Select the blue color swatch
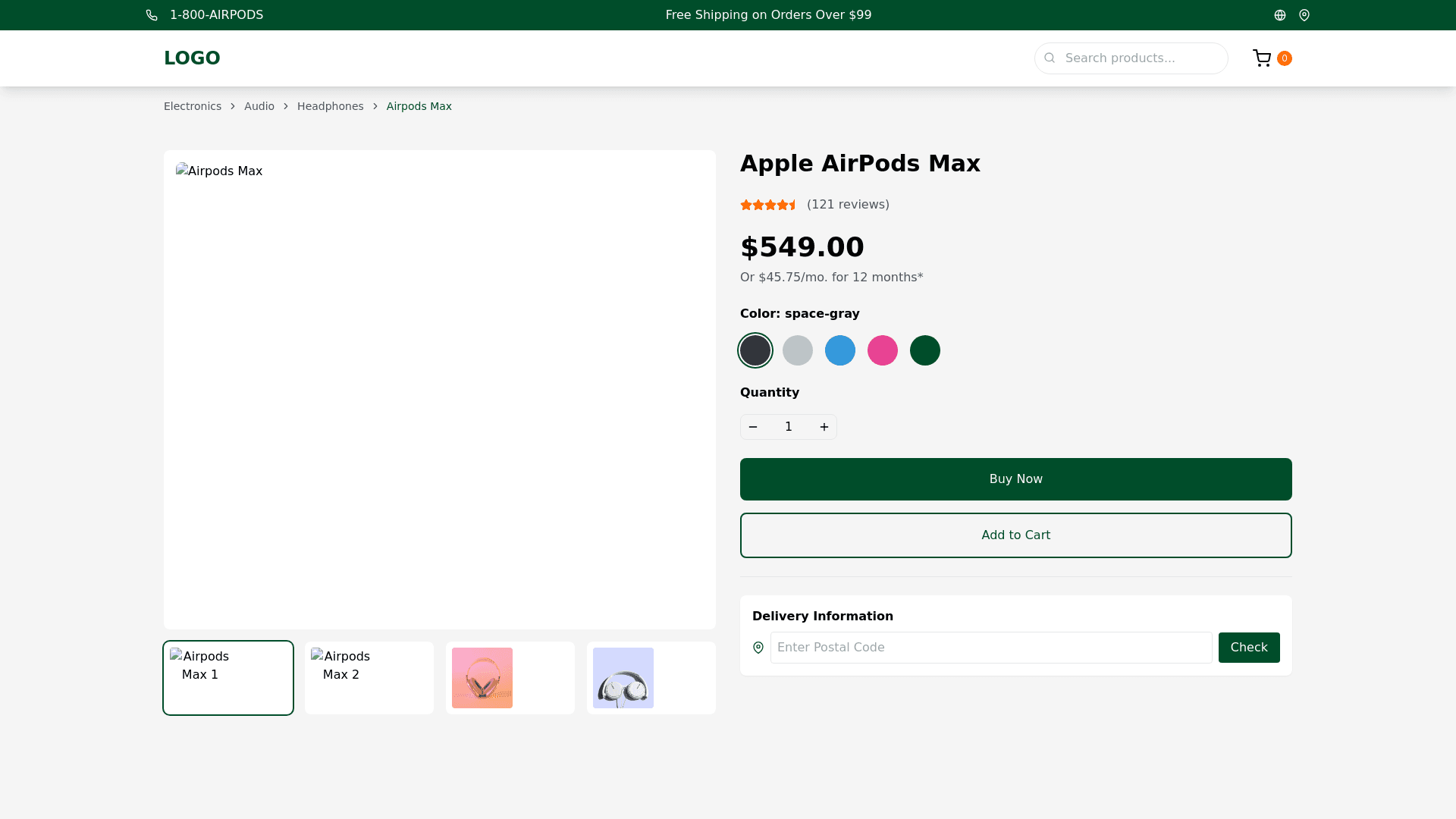Viewport: 1456px width, 819px height. point(840,350)
